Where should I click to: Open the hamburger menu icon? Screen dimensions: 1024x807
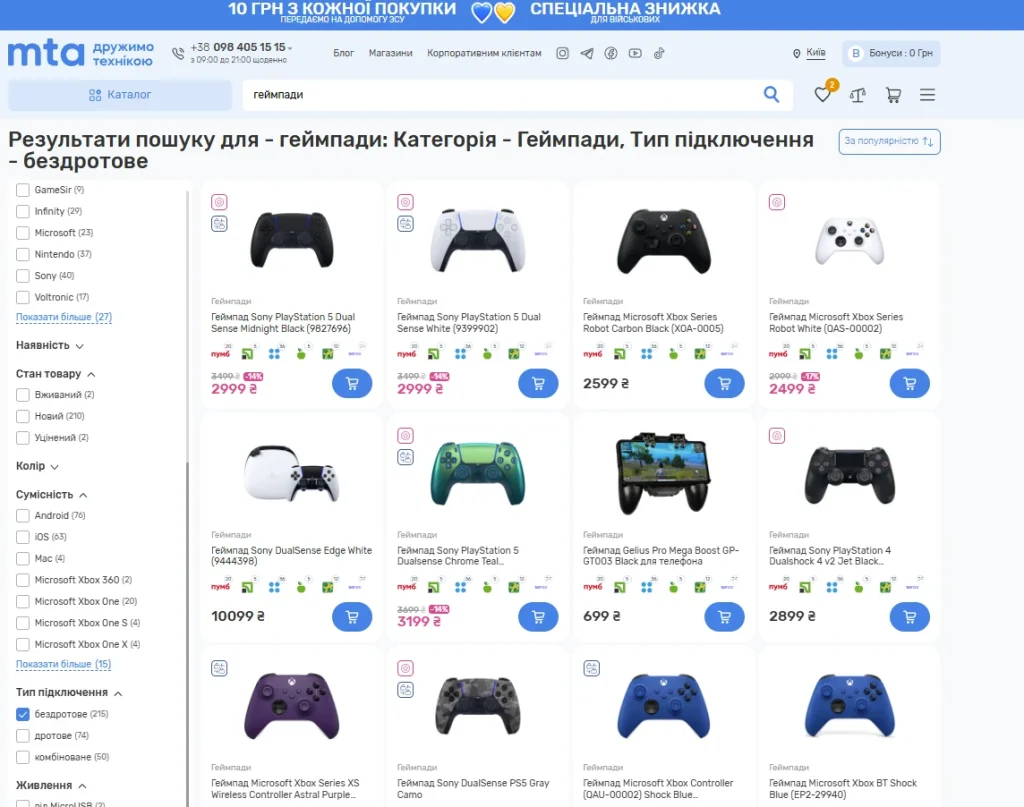[927, 95]
